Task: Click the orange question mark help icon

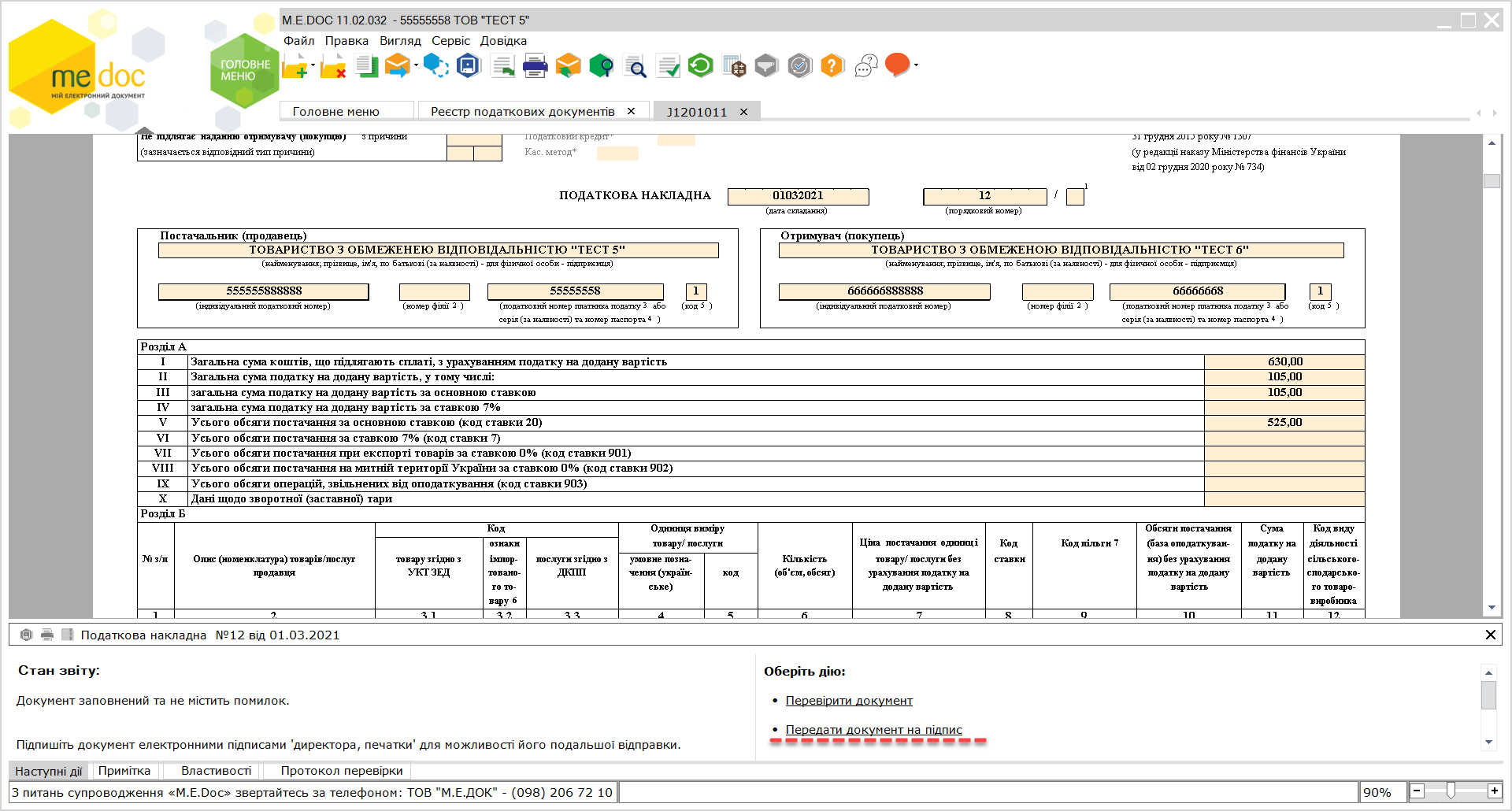Action: [832, 65]
